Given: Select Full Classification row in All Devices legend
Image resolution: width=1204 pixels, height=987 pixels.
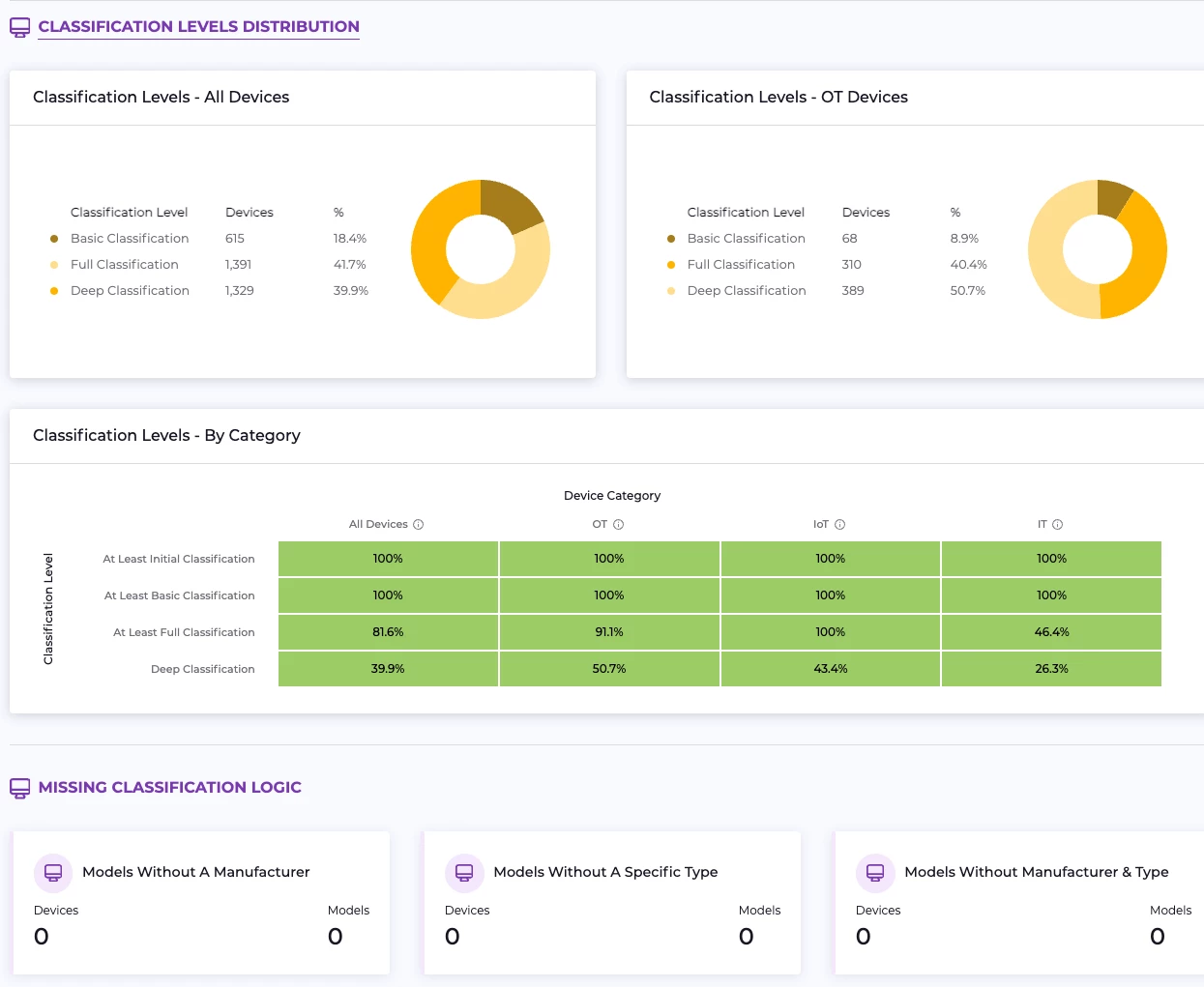Looking at the screenshot, I should tap(125, 265).
